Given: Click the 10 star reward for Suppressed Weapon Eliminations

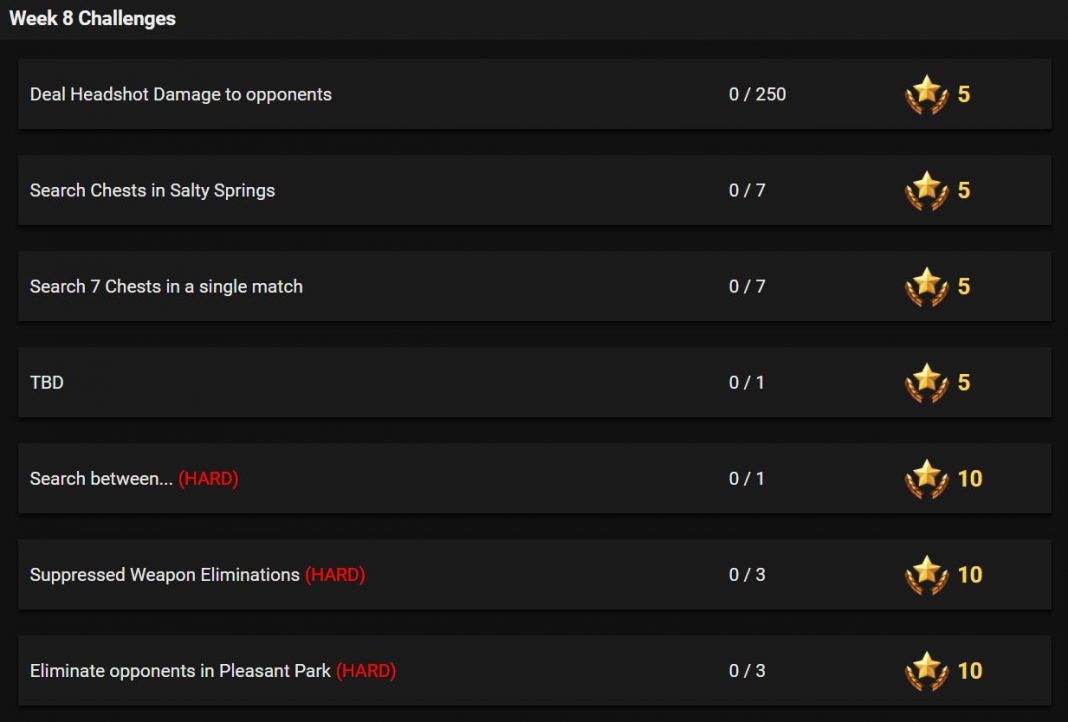Looking at the screenshot, I should (x=970, y=575).
